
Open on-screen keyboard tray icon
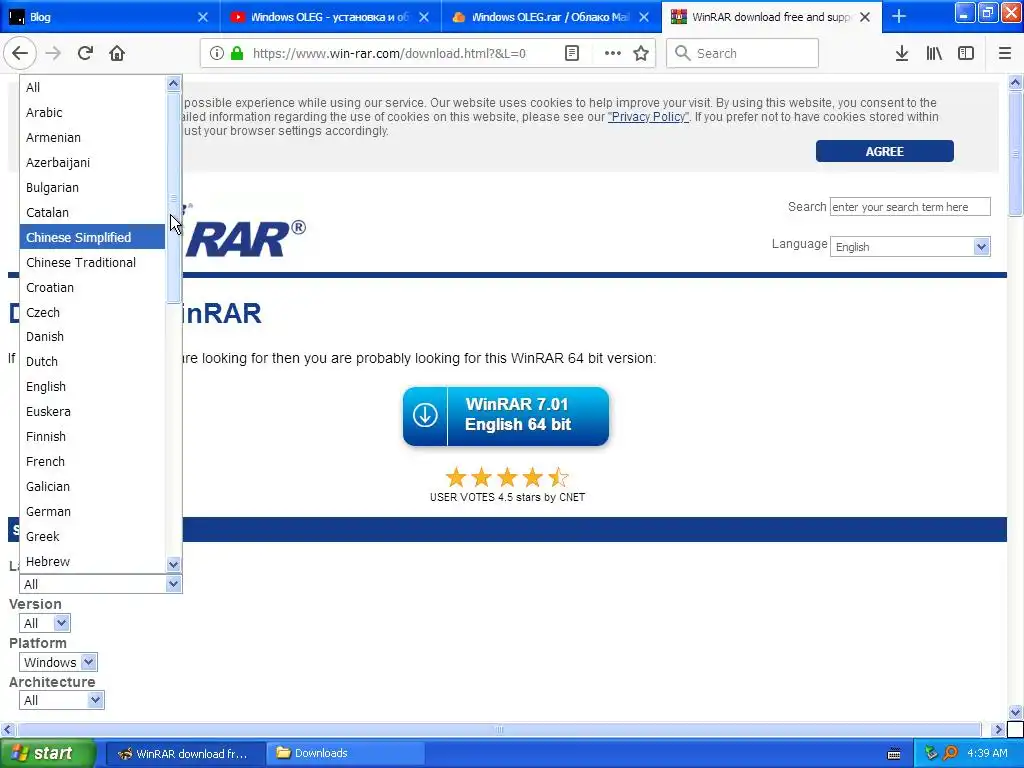tap(894, 754)
